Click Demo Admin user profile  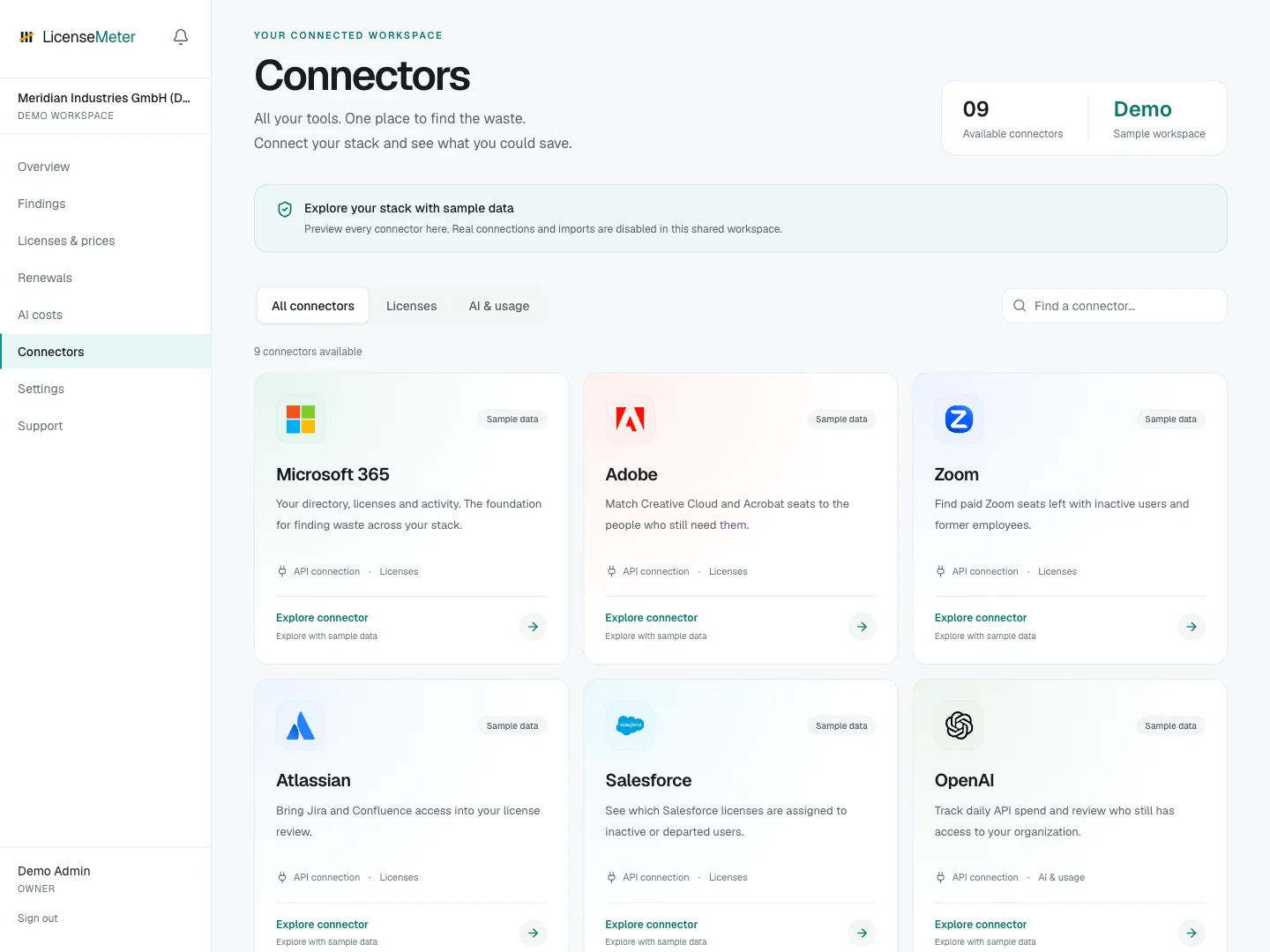tap(54, 879)
